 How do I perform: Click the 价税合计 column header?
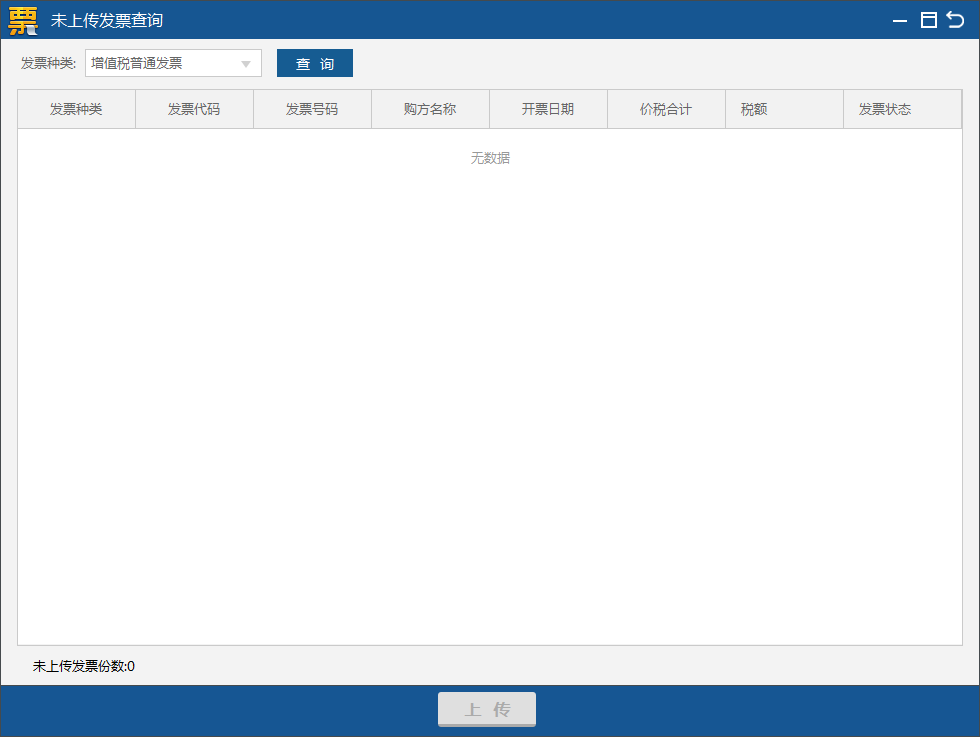[666, 109]
